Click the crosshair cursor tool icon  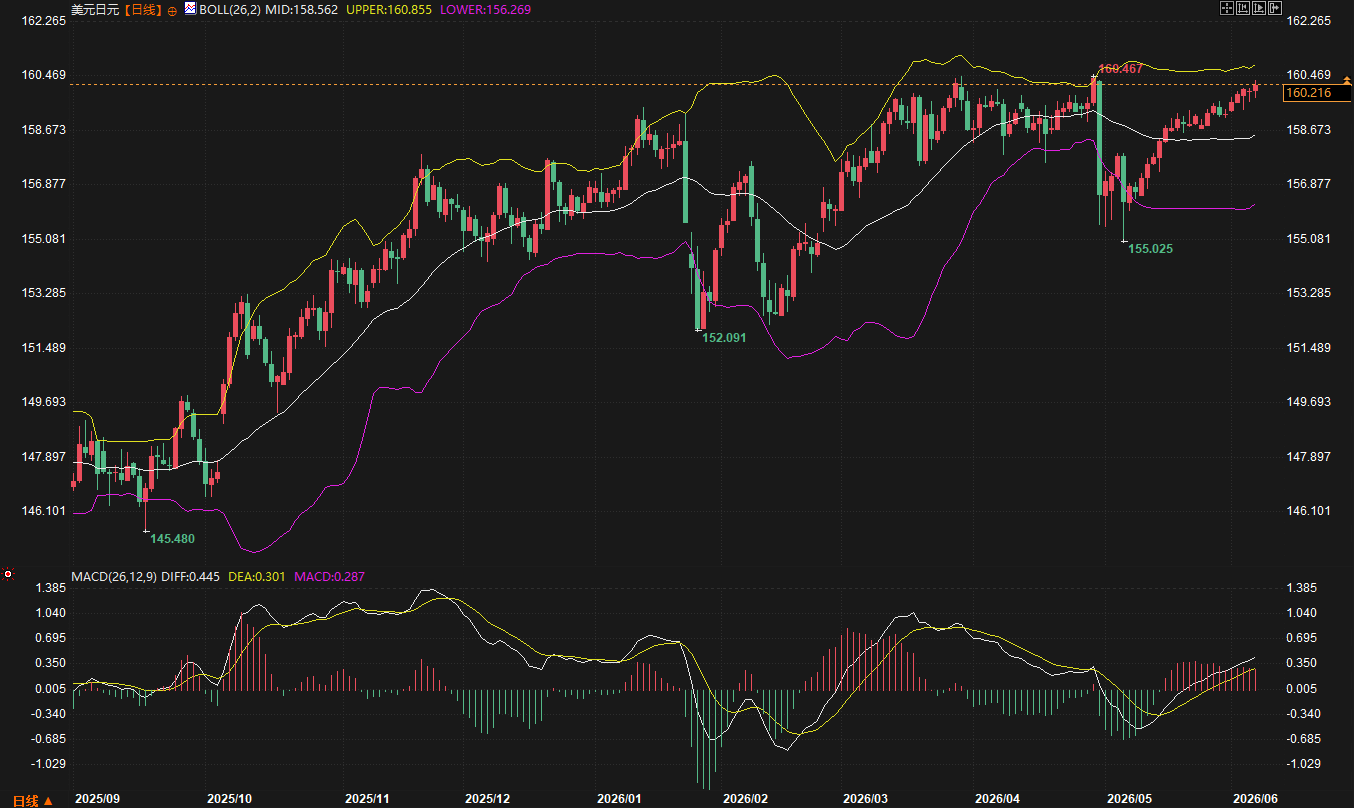point(1227,8)
